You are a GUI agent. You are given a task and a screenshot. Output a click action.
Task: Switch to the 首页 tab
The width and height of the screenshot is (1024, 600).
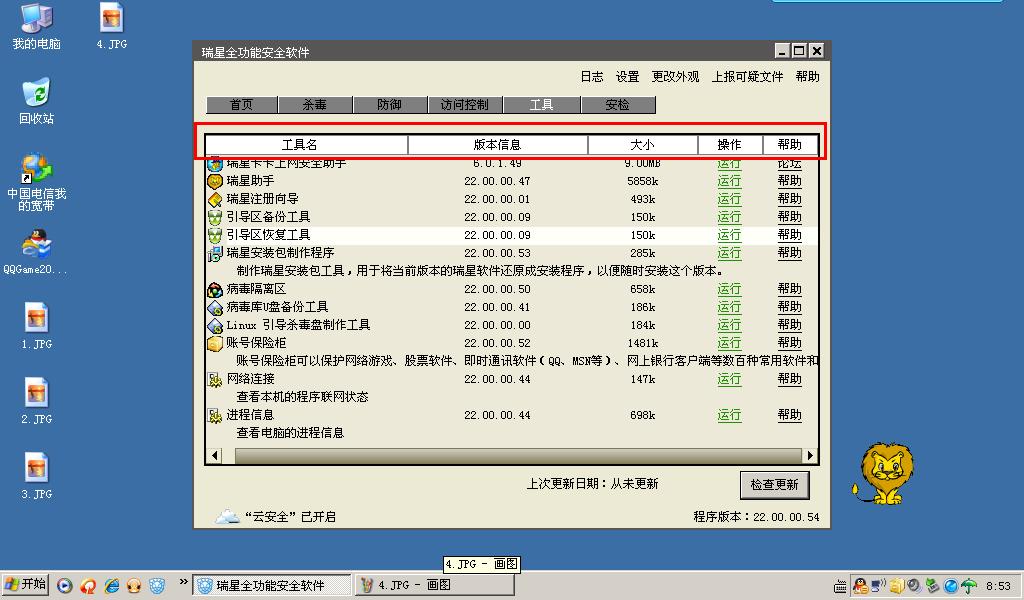point(242,104)
